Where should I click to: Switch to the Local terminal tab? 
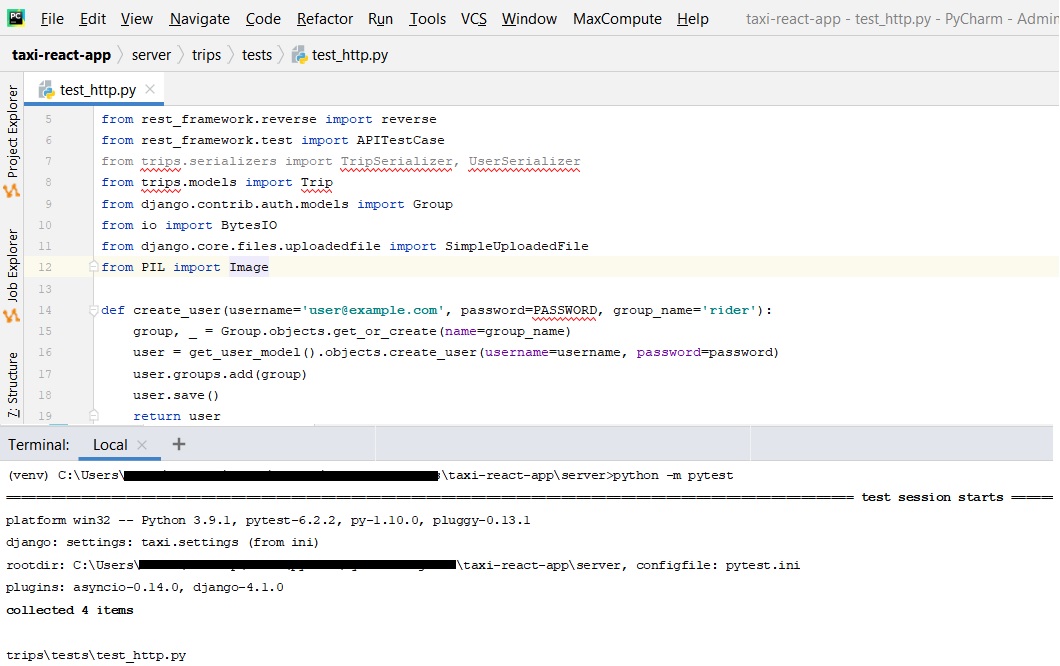tap(110, 444)
